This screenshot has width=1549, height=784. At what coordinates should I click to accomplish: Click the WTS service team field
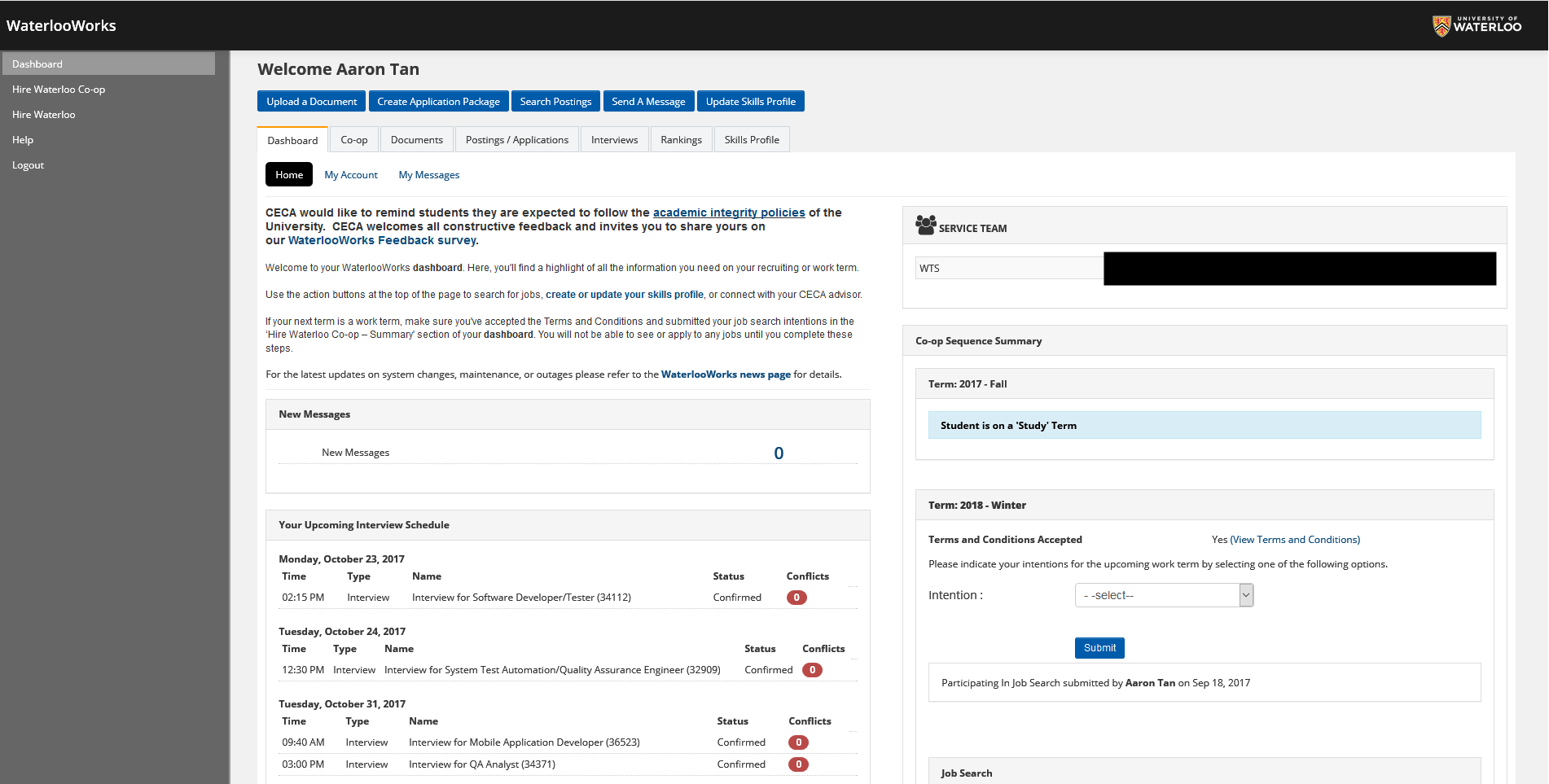1009,268
